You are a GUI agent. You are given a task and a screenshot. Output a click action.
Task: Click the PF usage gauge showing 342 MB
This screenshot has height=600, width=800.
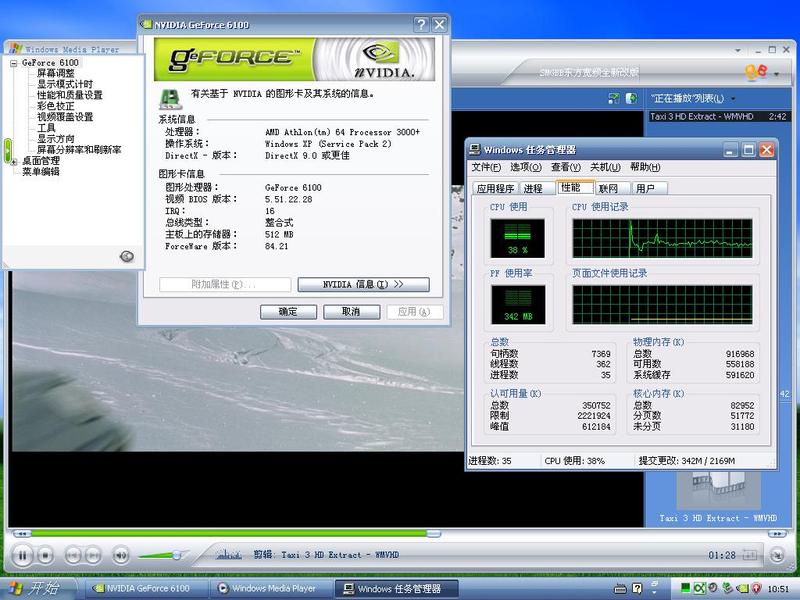518,305
